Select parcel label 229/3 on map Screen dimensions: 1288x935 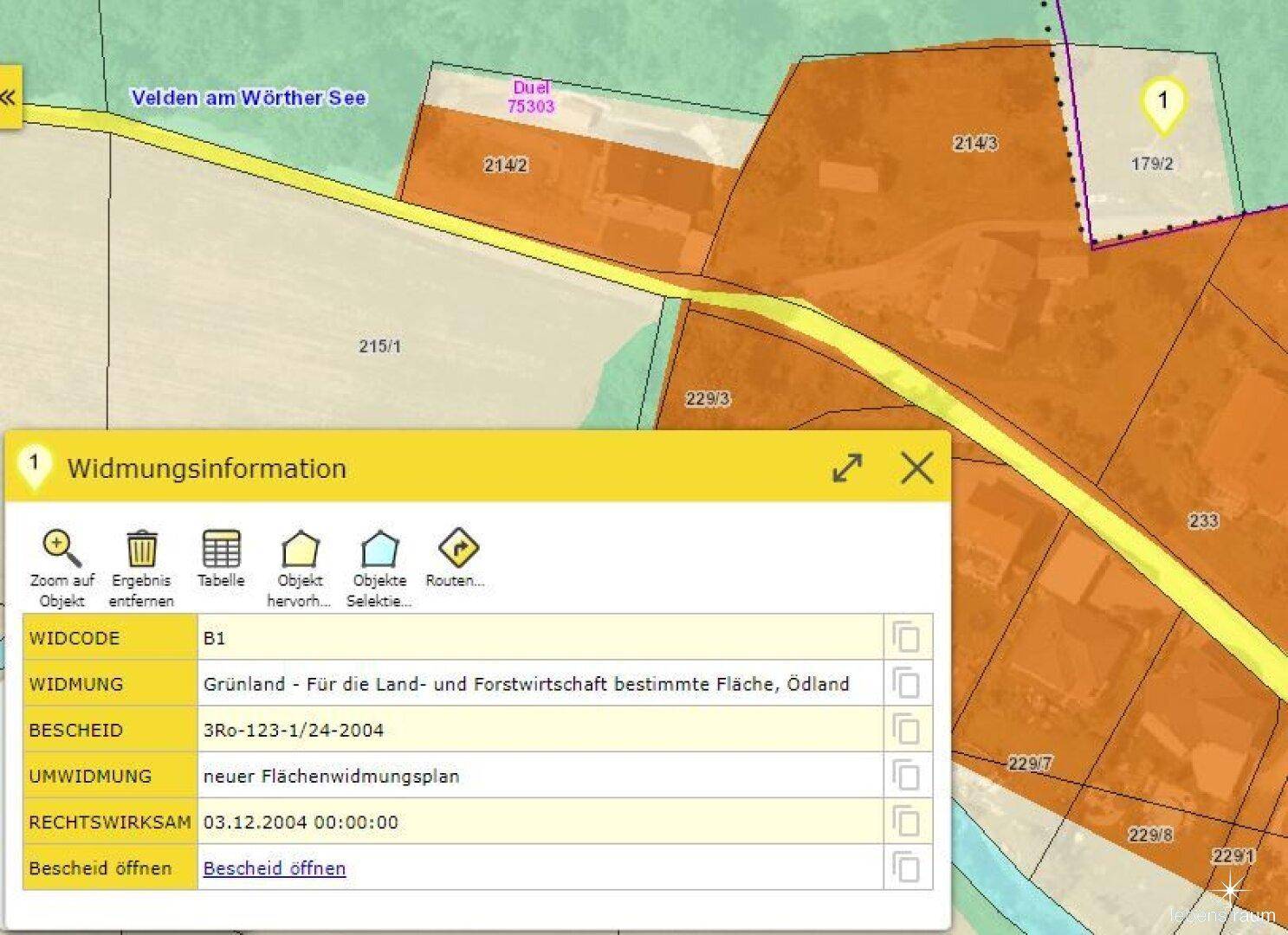click(708, 399)
